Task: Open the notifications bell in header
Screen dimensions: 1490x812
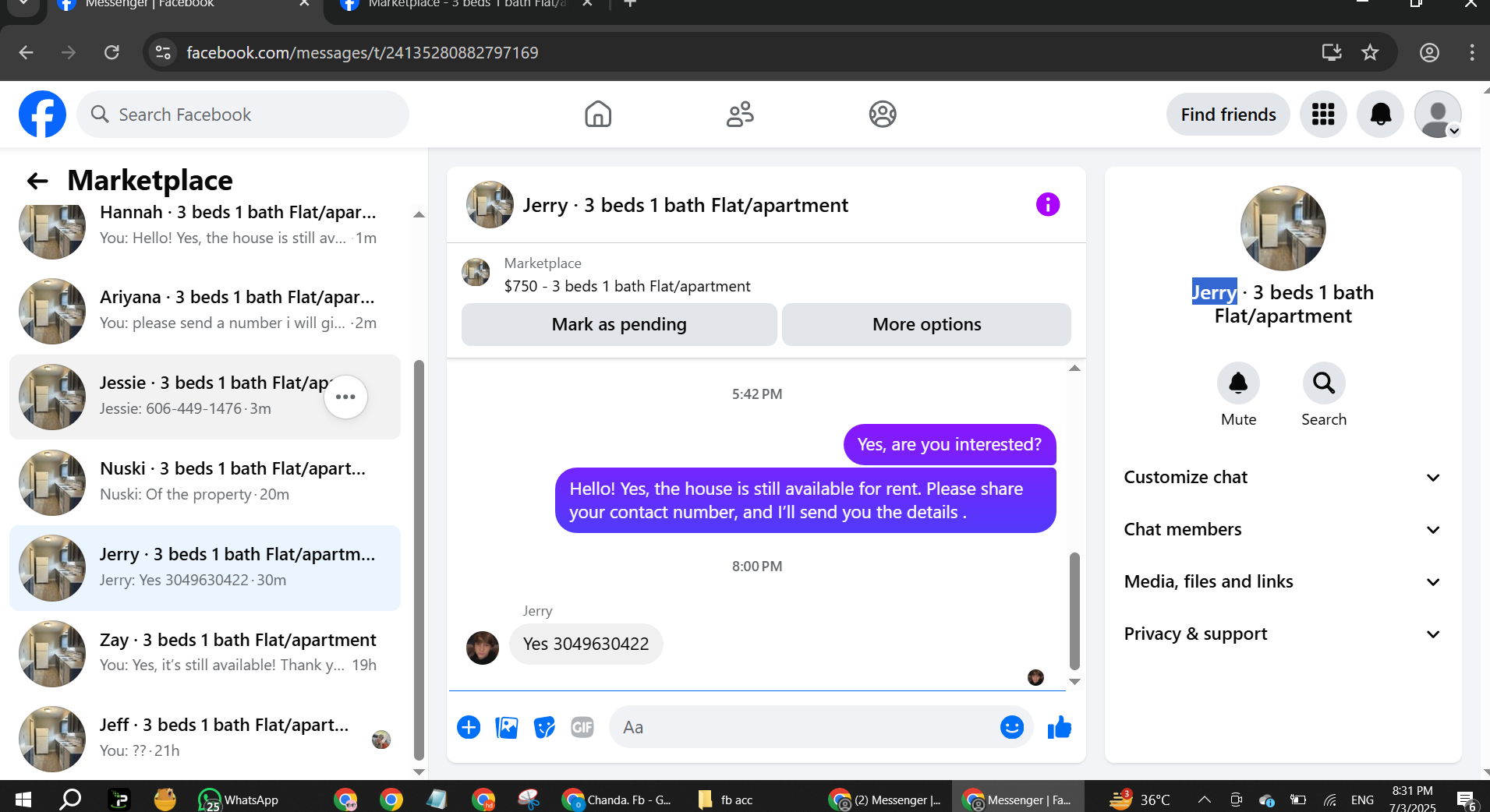Action: 1380,115
